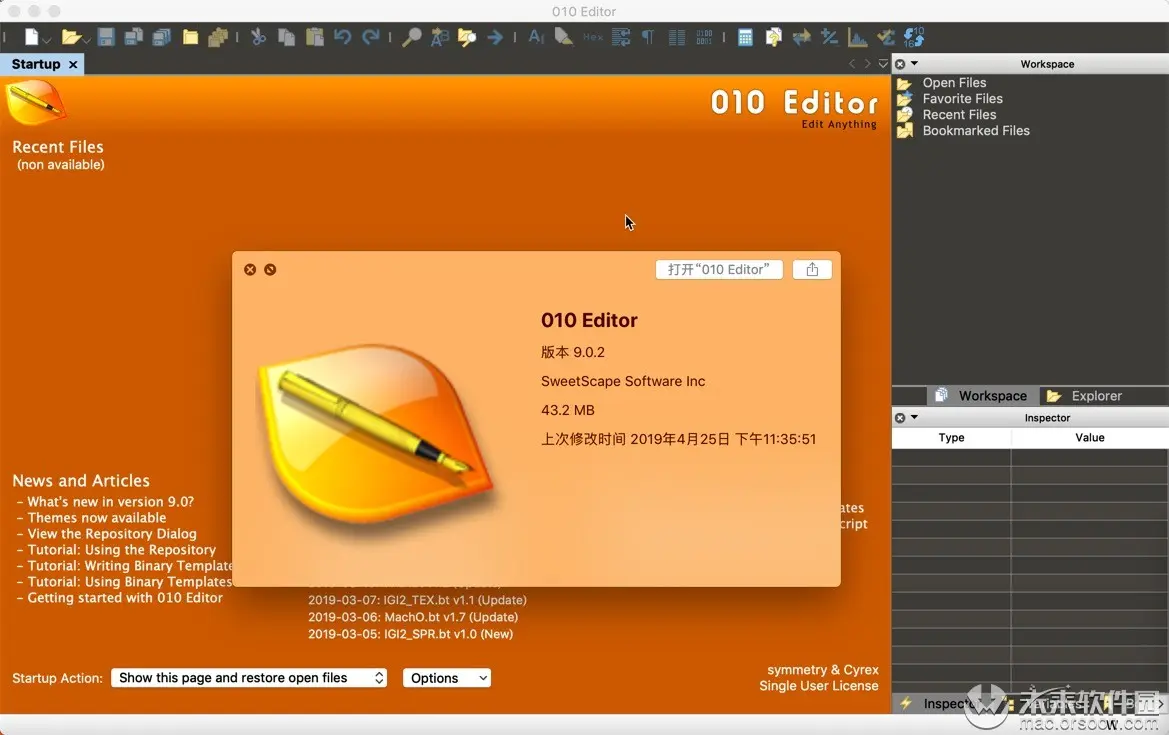Screen dimensions: 1169x735
Task: Click the 打开“010 Editor” button
Action: [x=719, y=269]
